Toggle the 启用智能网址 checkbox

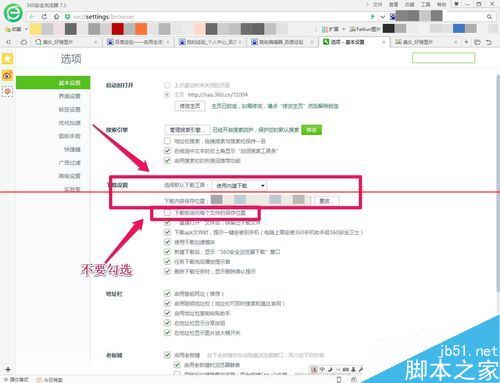pyautogui.click(x=167, y=293)
